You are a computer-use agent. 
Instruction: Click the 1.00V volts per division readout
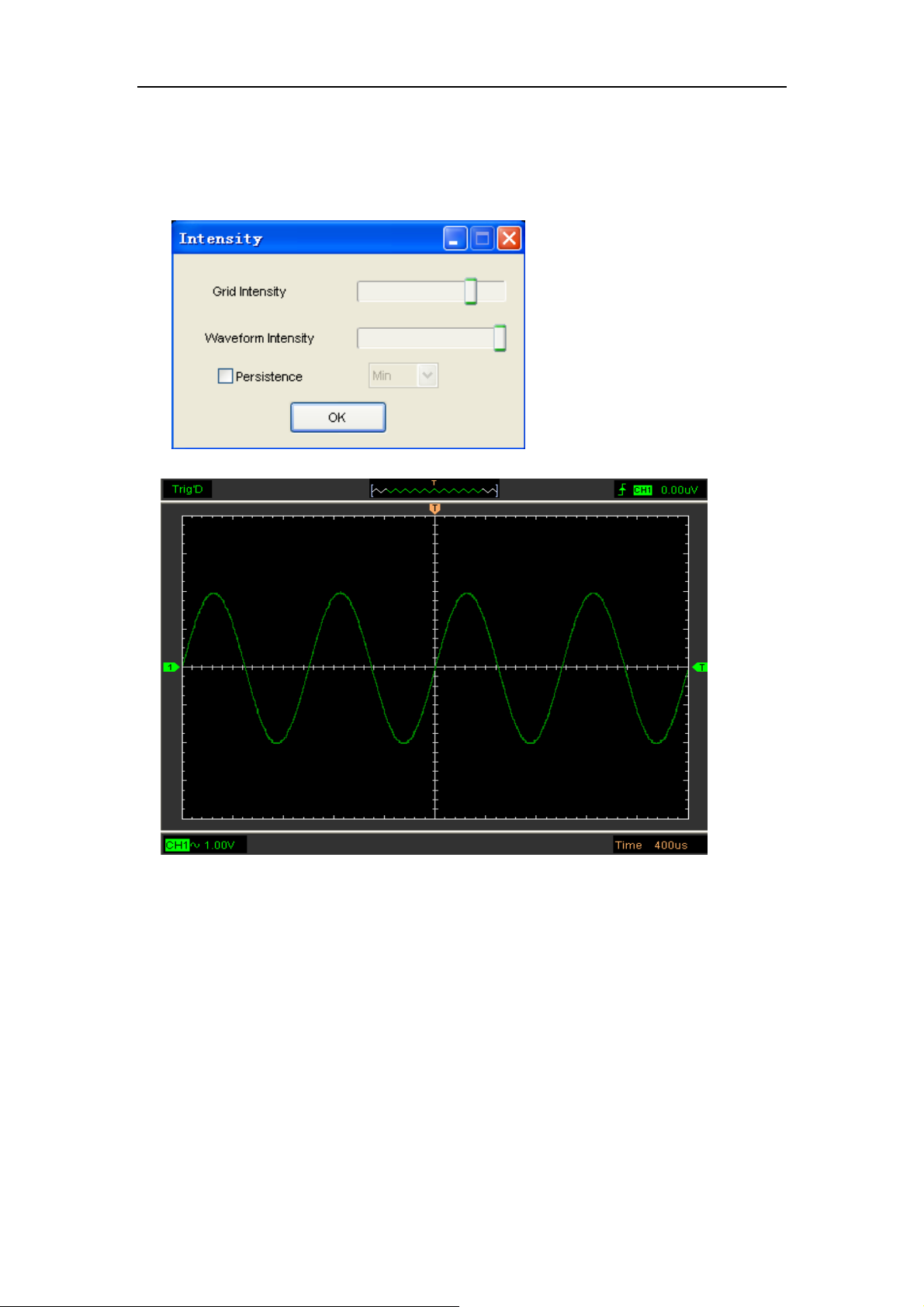[220, 845]
